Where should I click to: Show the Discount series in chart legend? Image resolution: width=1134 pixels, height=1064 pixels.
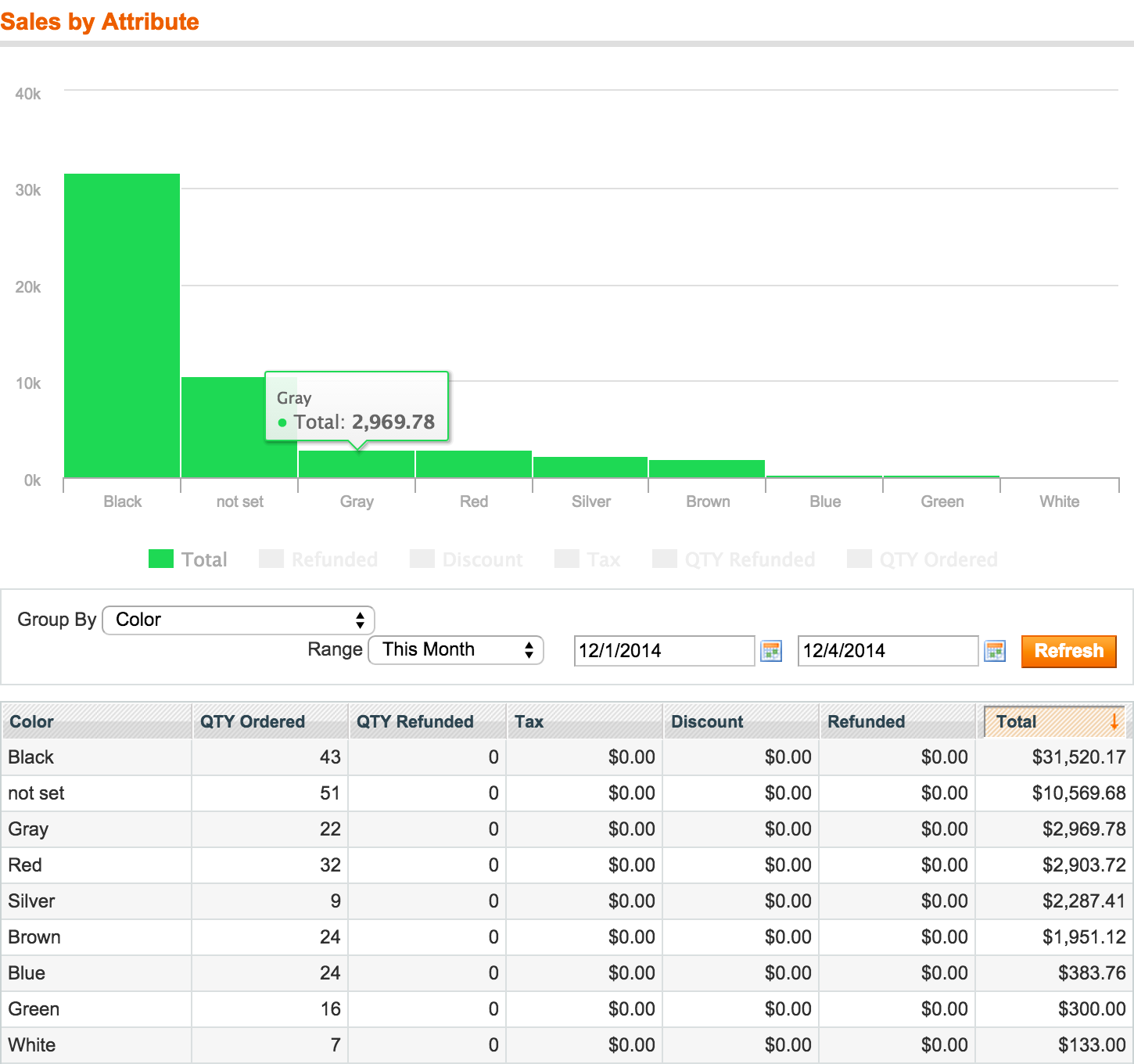(466, 559)
